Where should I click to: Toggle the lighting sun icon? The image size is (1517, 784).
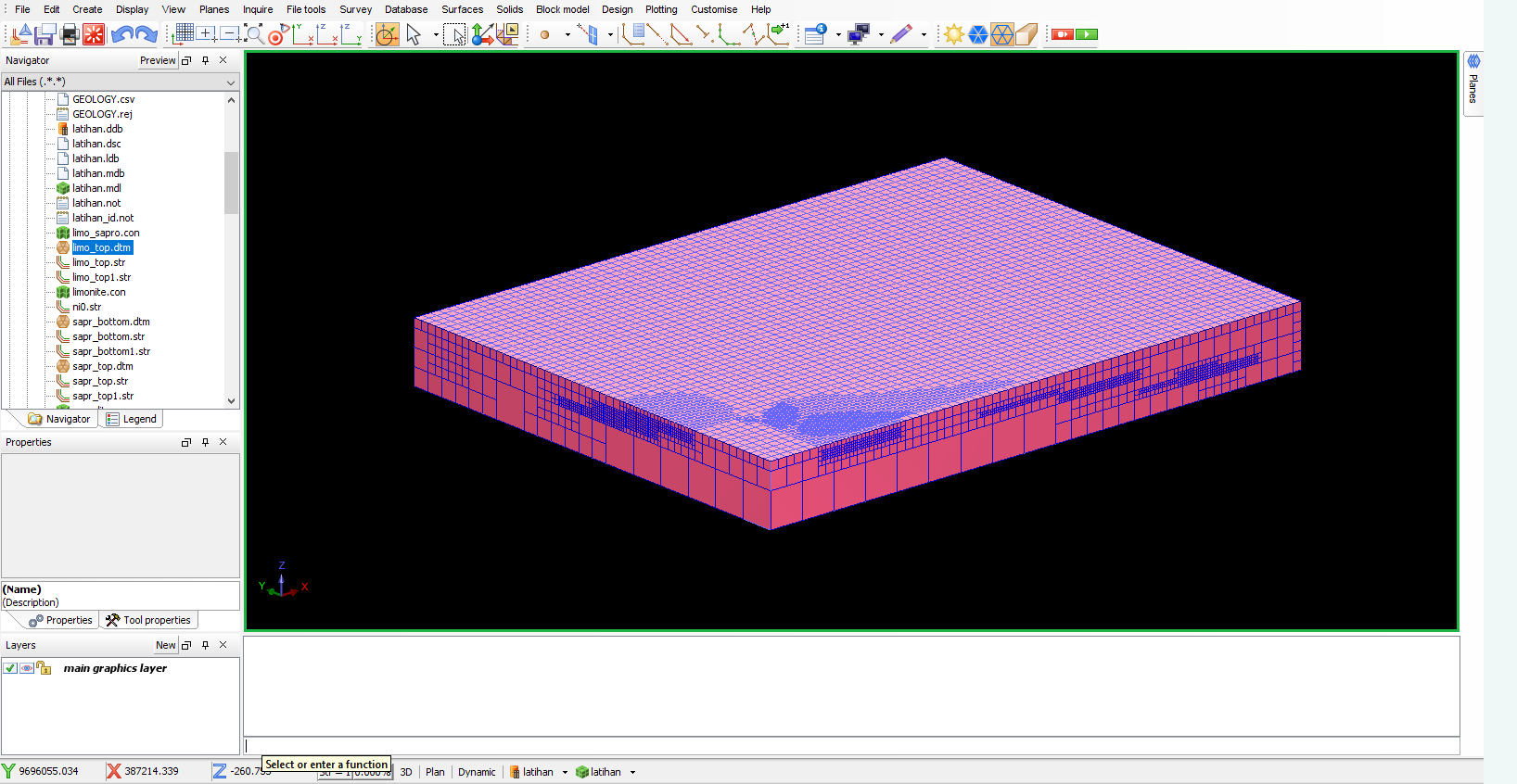click(953, 35)
